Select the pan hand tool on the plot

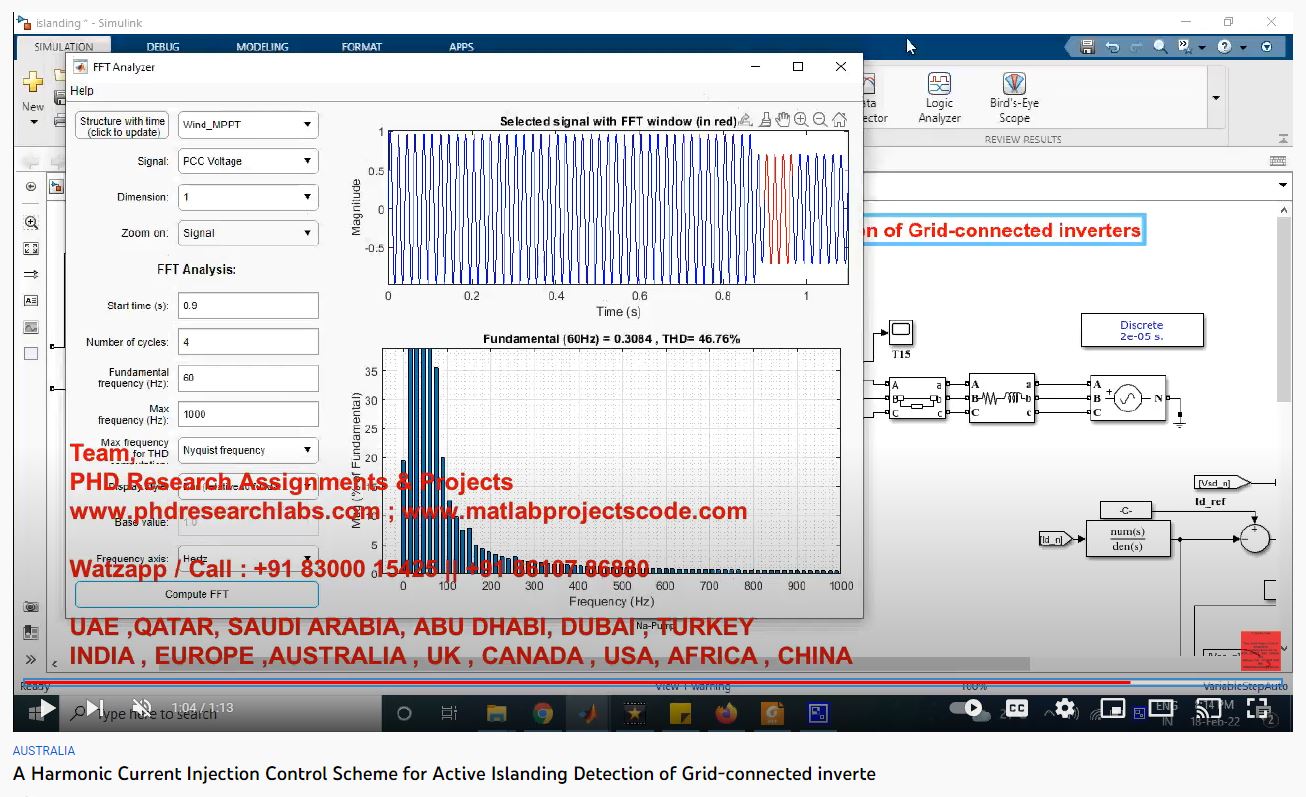pos(783,120)
